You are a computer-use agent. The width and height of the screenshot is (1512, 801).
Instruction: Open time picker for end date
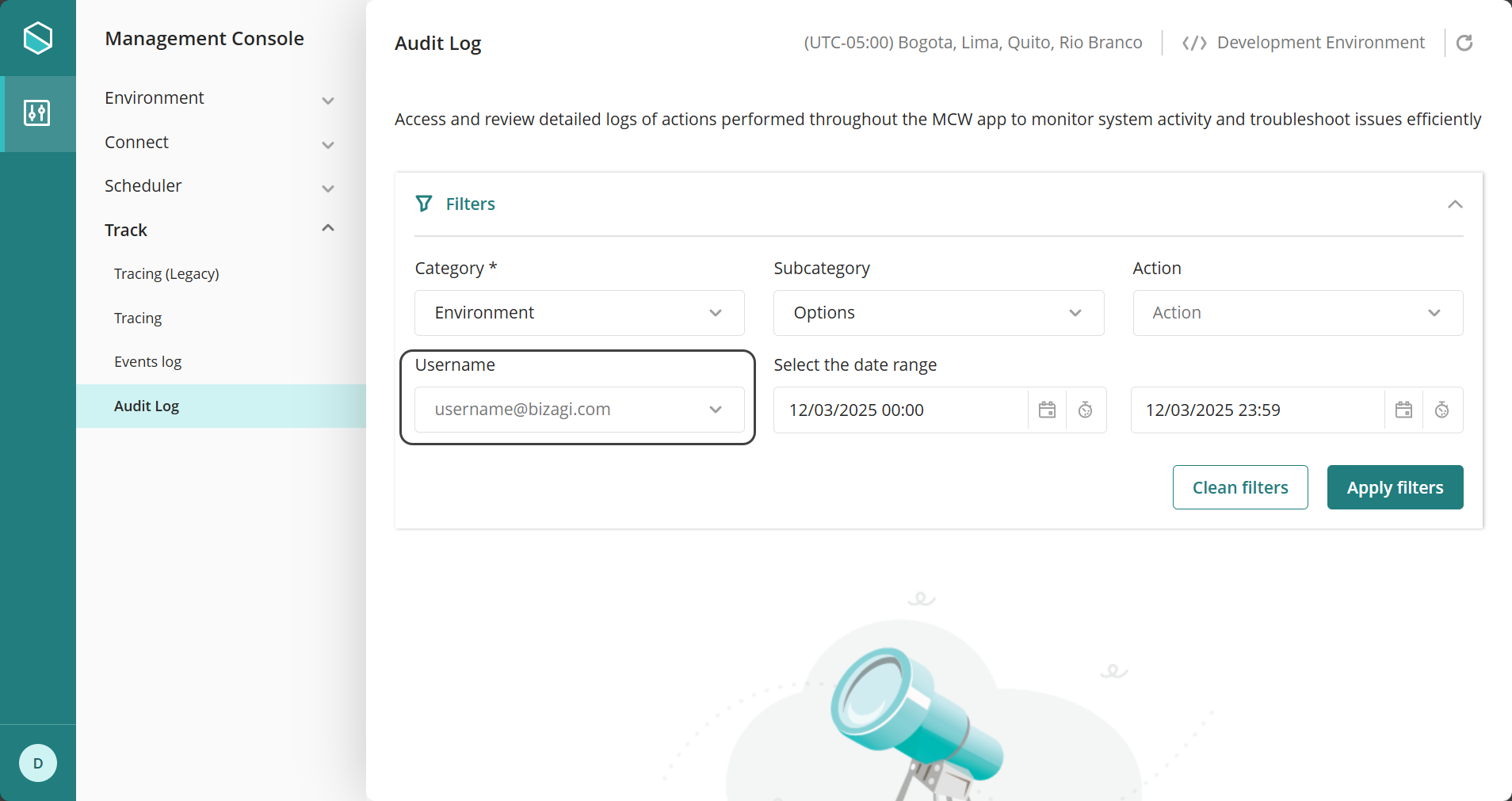pyautogui.click(x=1441, y=410)
